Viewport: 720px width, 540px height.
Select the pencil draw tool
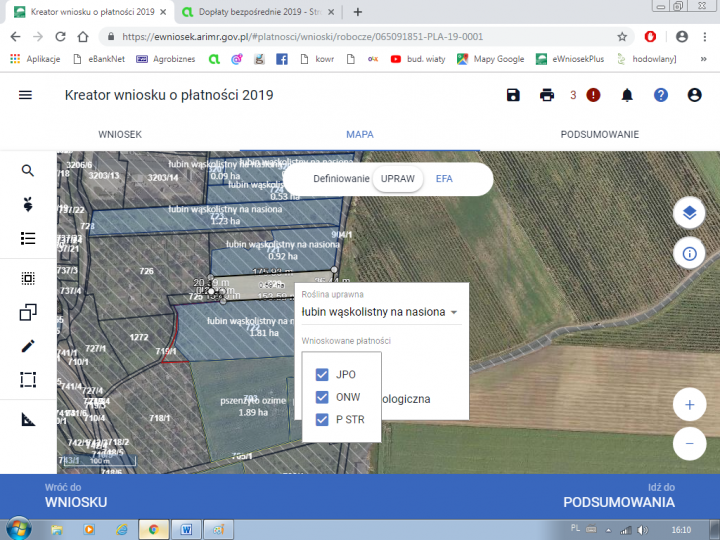[28, 346]
